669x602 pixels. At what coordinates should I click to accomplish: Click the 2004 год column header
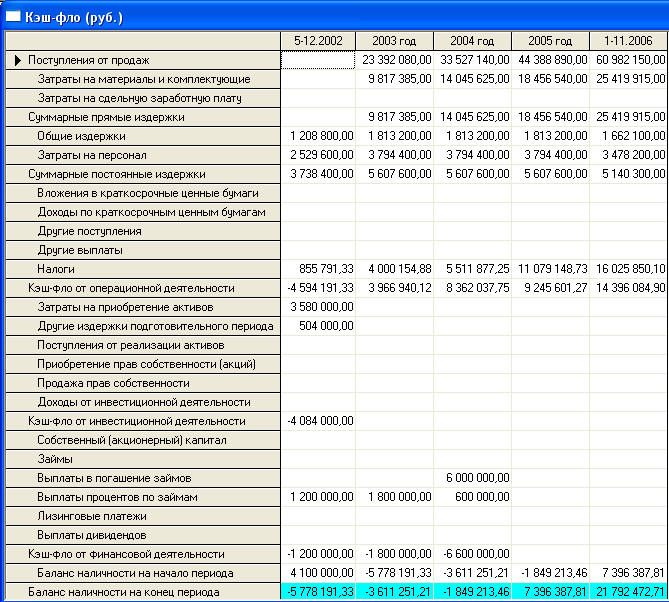coord(472,41)
